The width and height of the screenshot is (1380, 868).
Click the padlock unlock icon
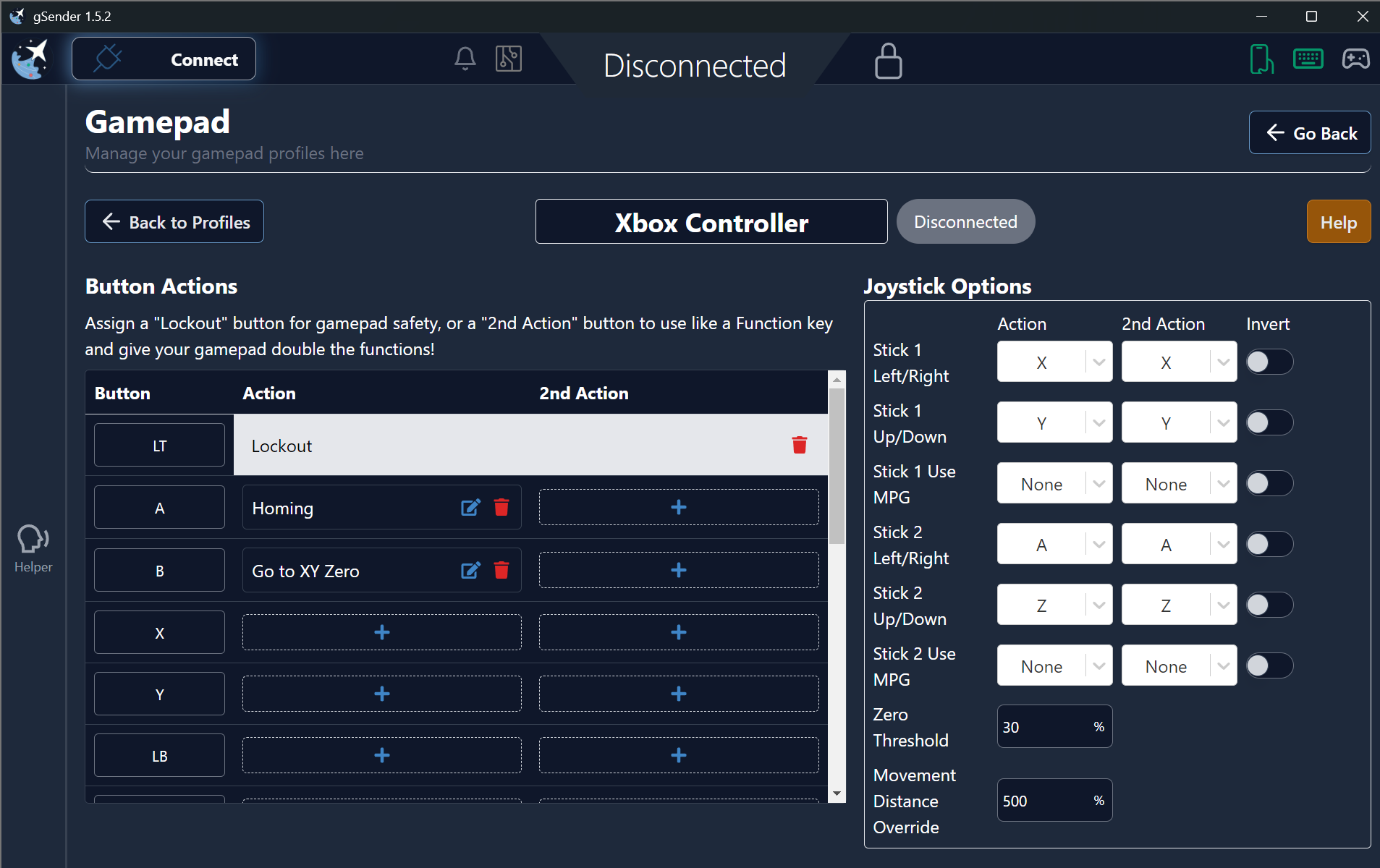pyautogui.click(x=888, y=61)
